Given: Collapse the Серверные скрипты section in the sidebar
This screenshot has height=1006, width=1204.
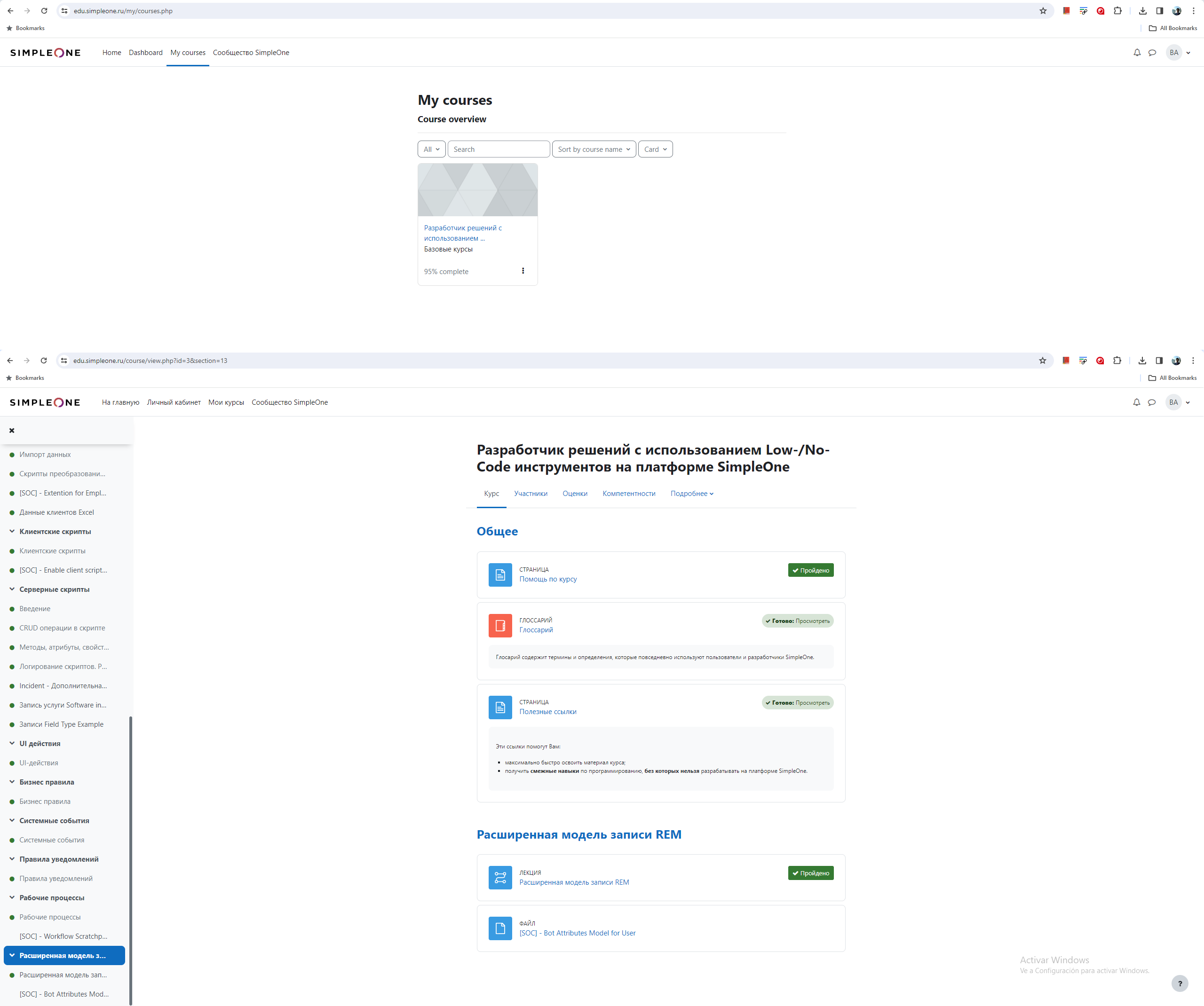Looking at the screenshot, I should pyautogui.click(x=12, y=589).
